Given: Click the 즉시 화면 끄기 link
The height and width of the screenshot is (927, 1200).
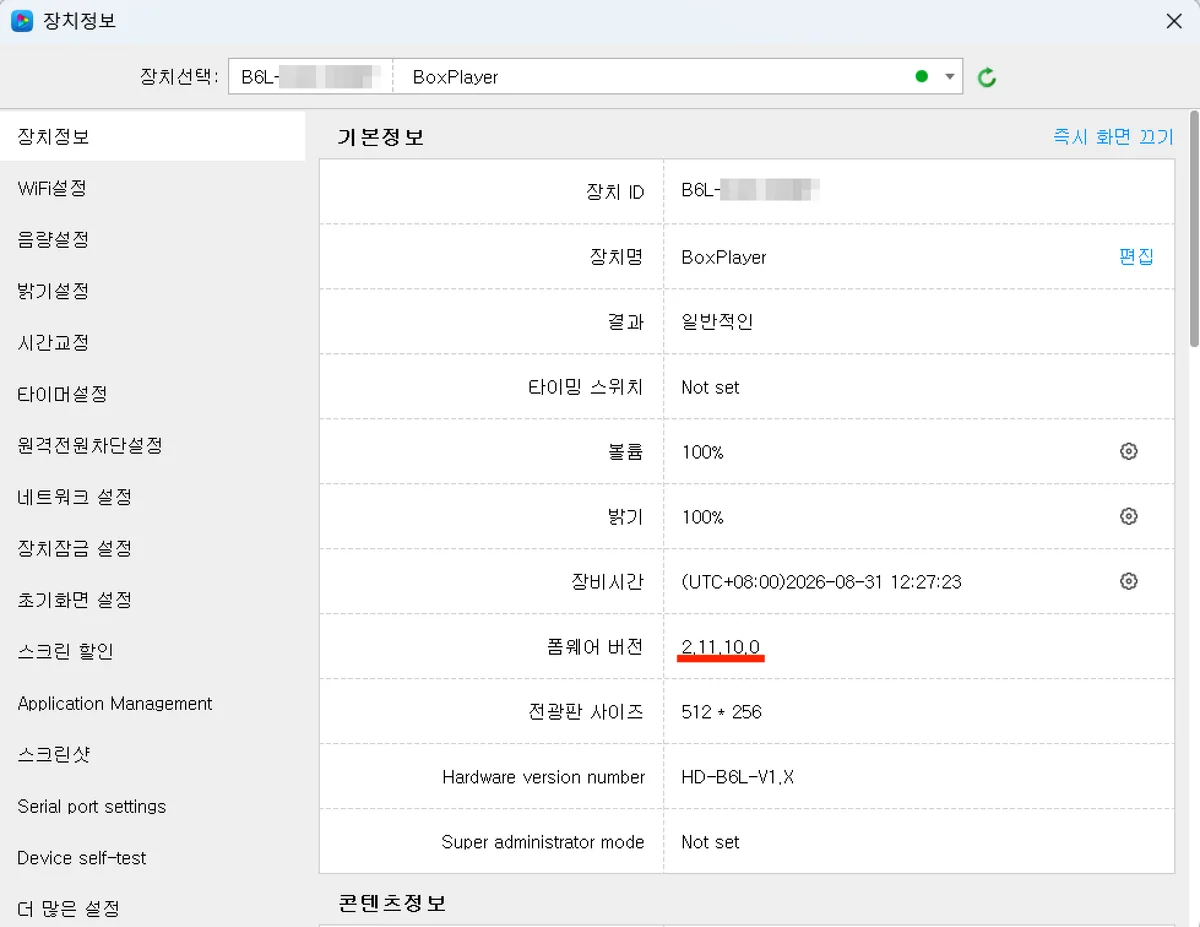Looking at the screenshot, I should click(x=1113, y=137).
